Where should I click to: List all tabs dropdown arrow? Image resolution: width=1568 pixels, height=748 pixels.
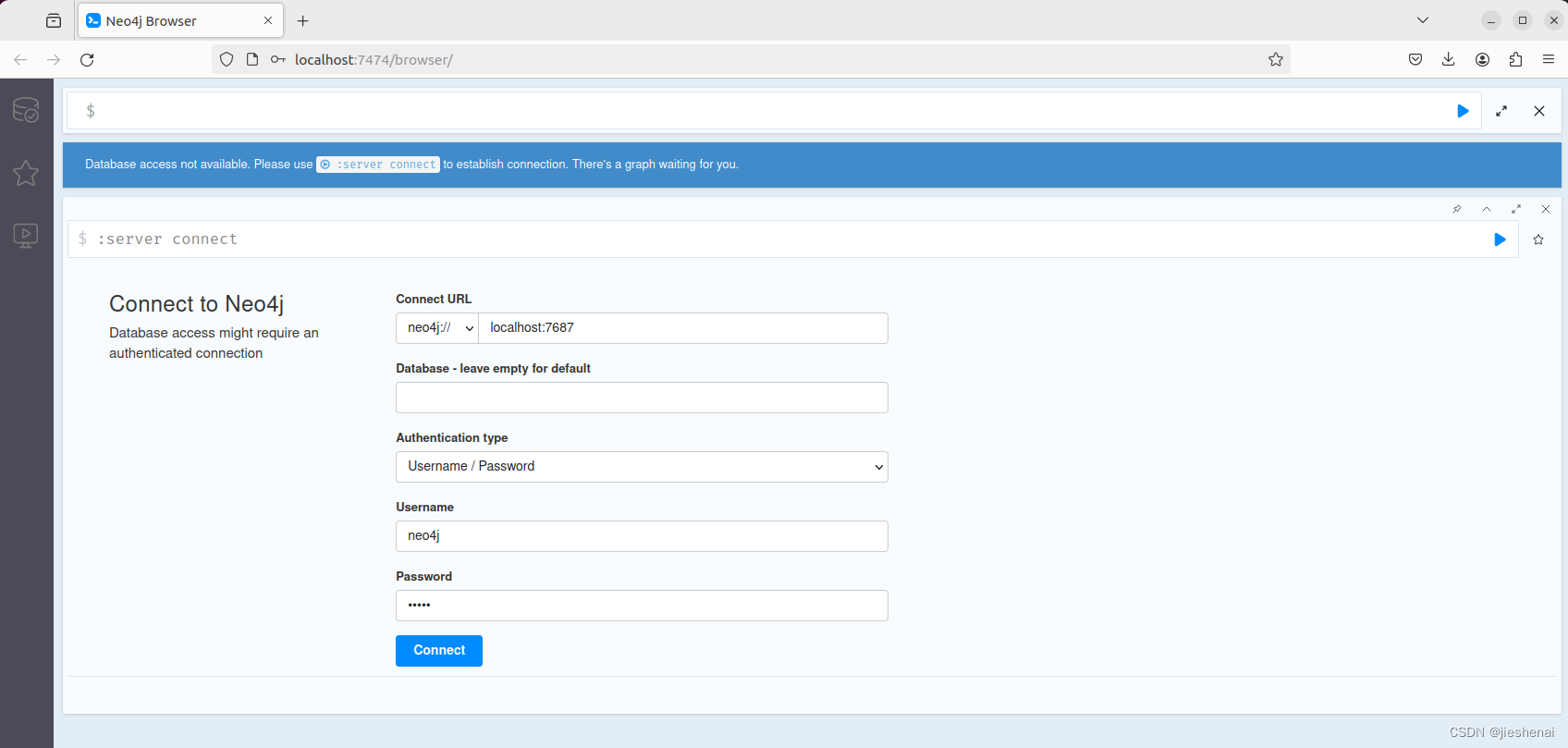[1423, 20]
